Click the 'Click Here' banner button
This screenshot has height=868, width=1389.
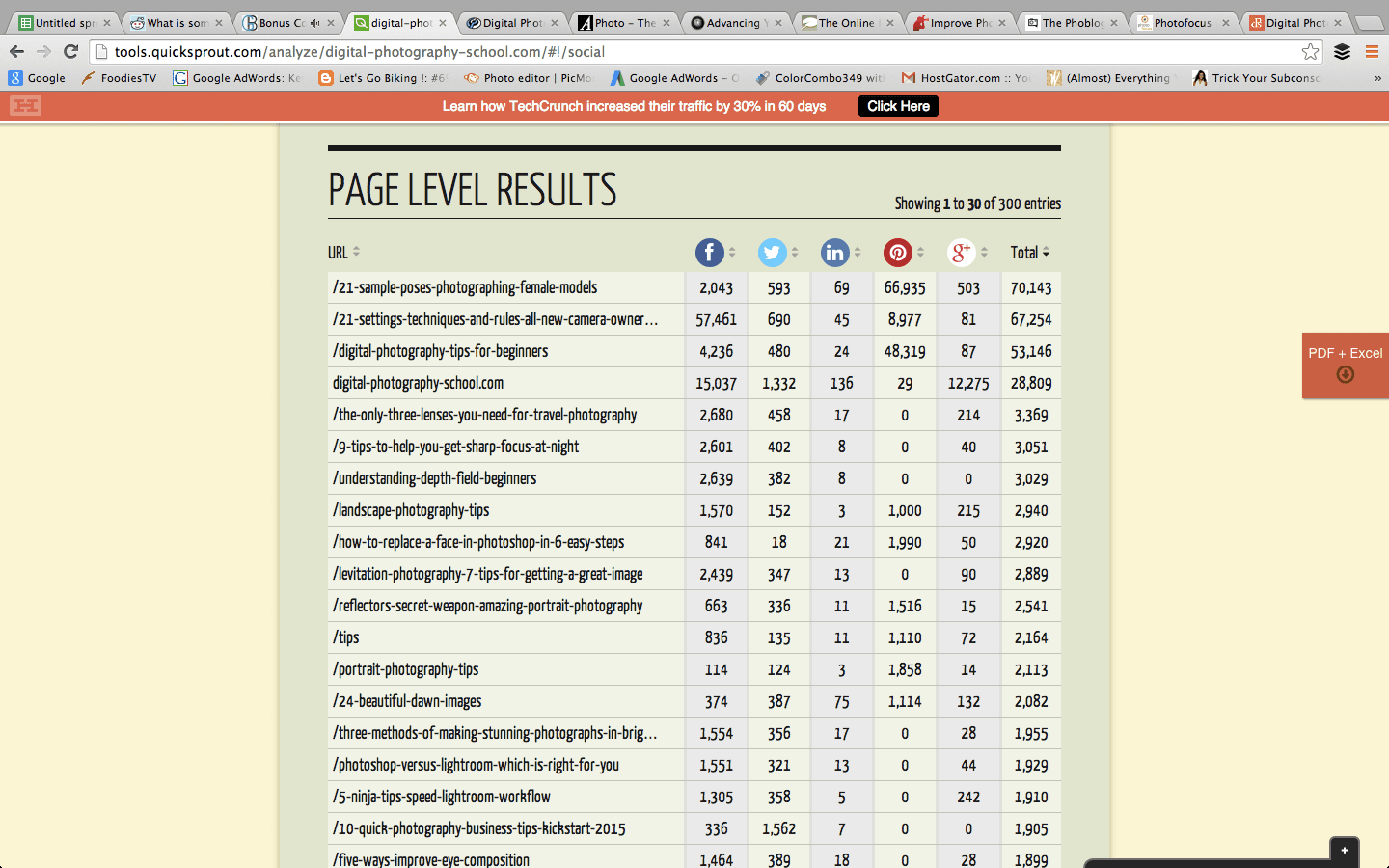898,106
